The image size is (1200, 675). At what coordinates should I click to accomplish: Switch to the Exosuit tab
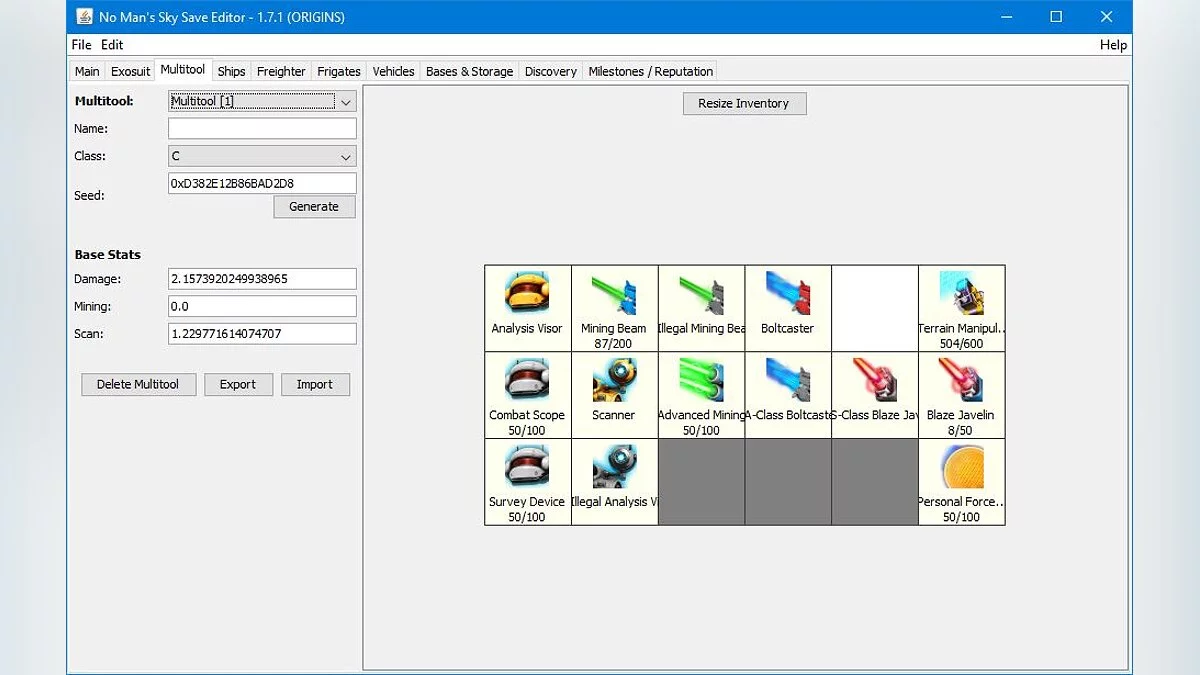click(130, 71)
